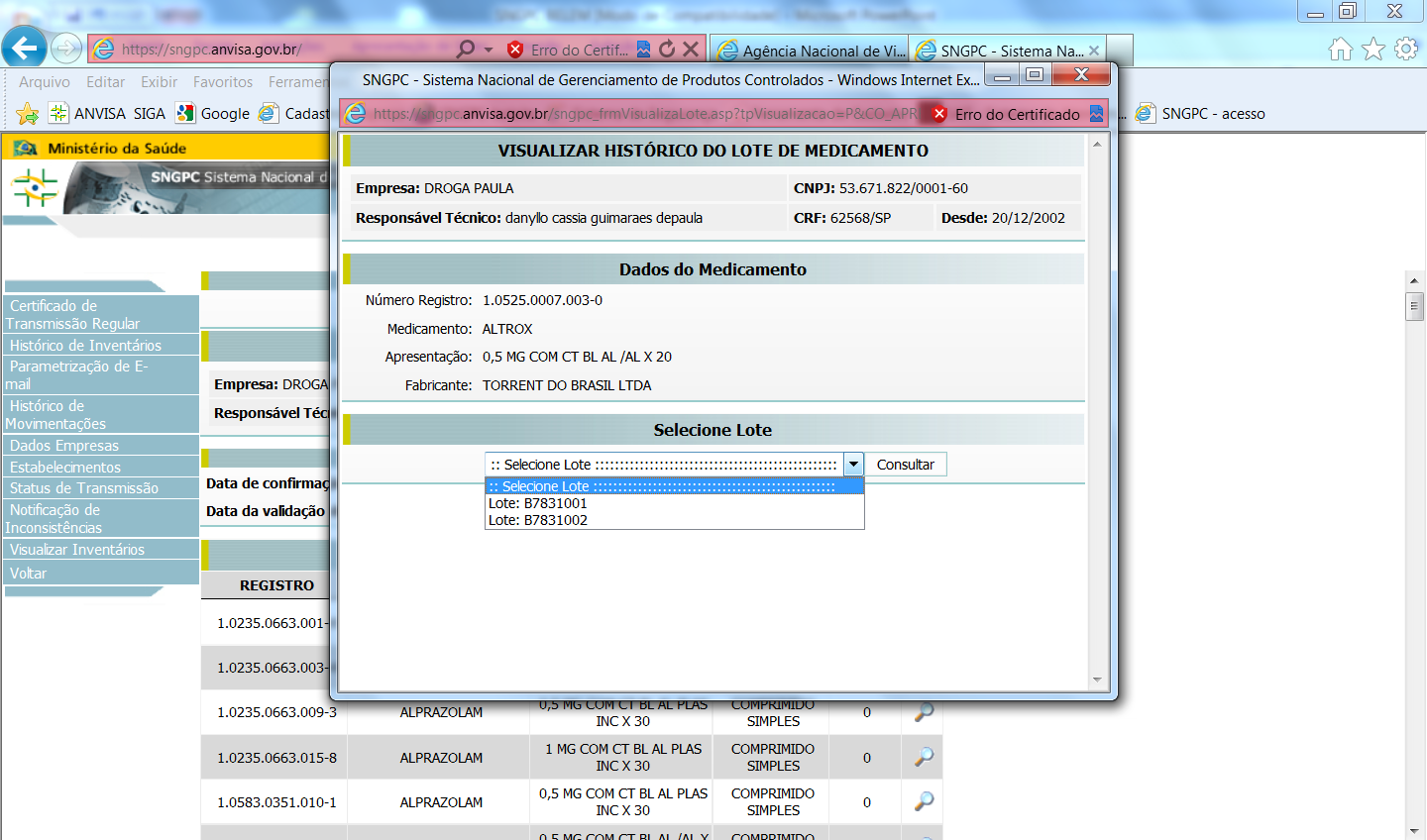This screenshot has width=1427, height=840.
Task: Click registro cell 1.0235.0663.001-
Action: (x=273, y=623)
